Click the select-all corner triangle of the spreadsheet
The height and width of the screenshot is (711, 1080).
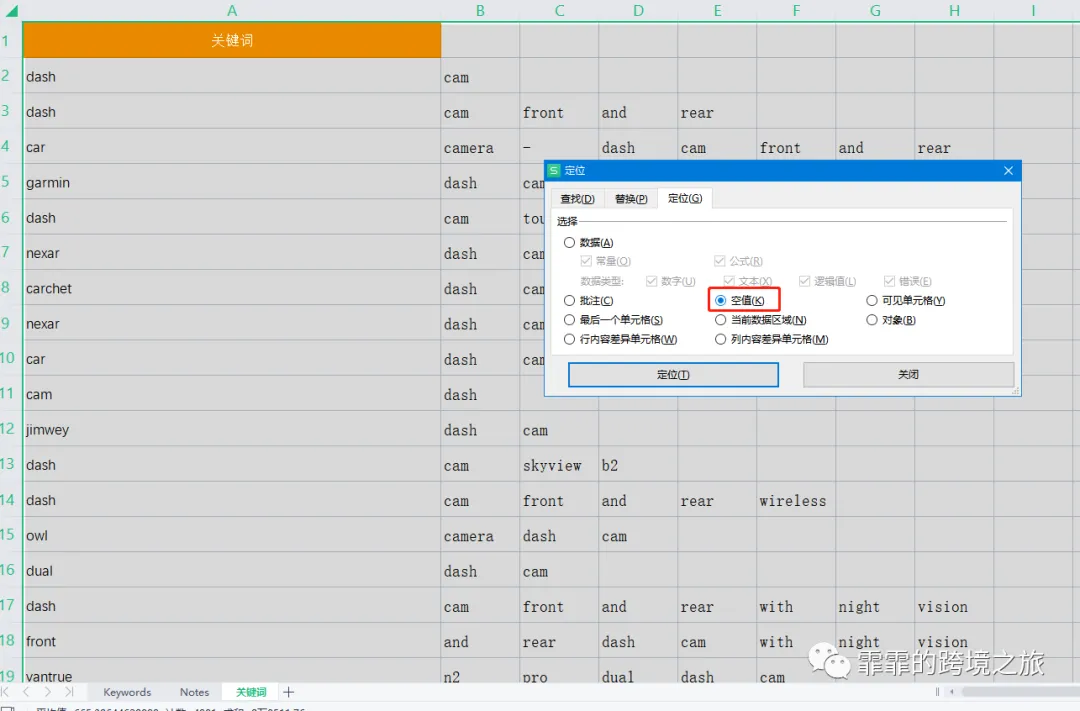(x=11, y=10)
